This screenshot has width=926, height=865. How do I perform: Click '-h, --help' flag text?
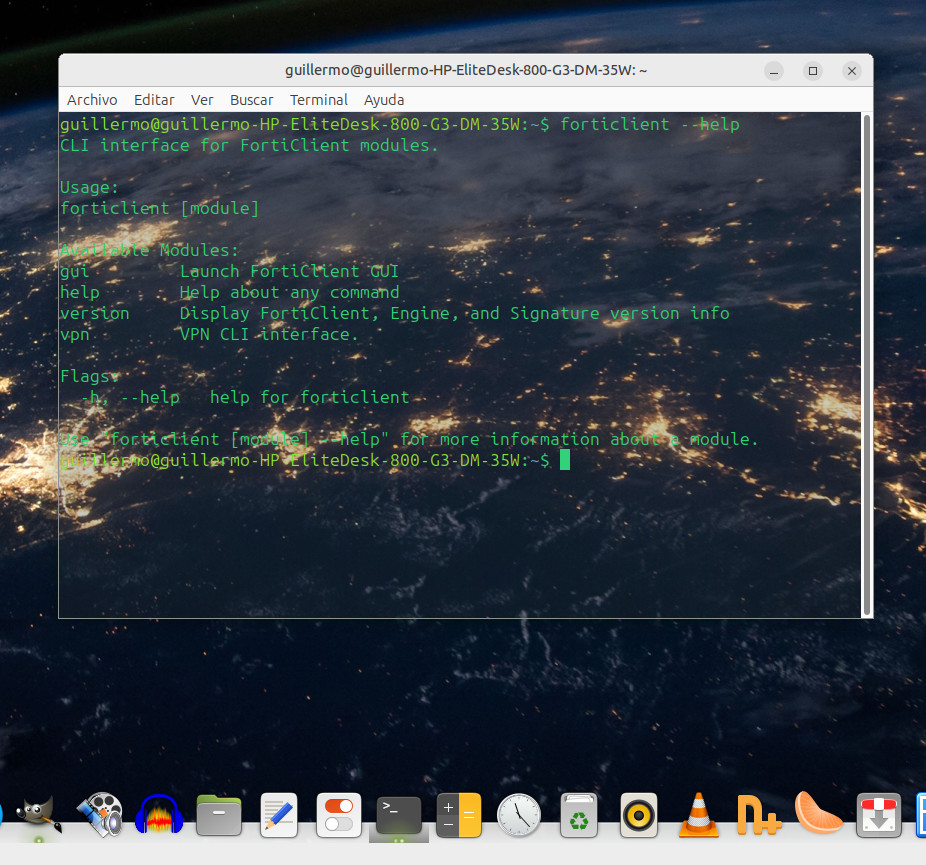click(x=130, y=397)
